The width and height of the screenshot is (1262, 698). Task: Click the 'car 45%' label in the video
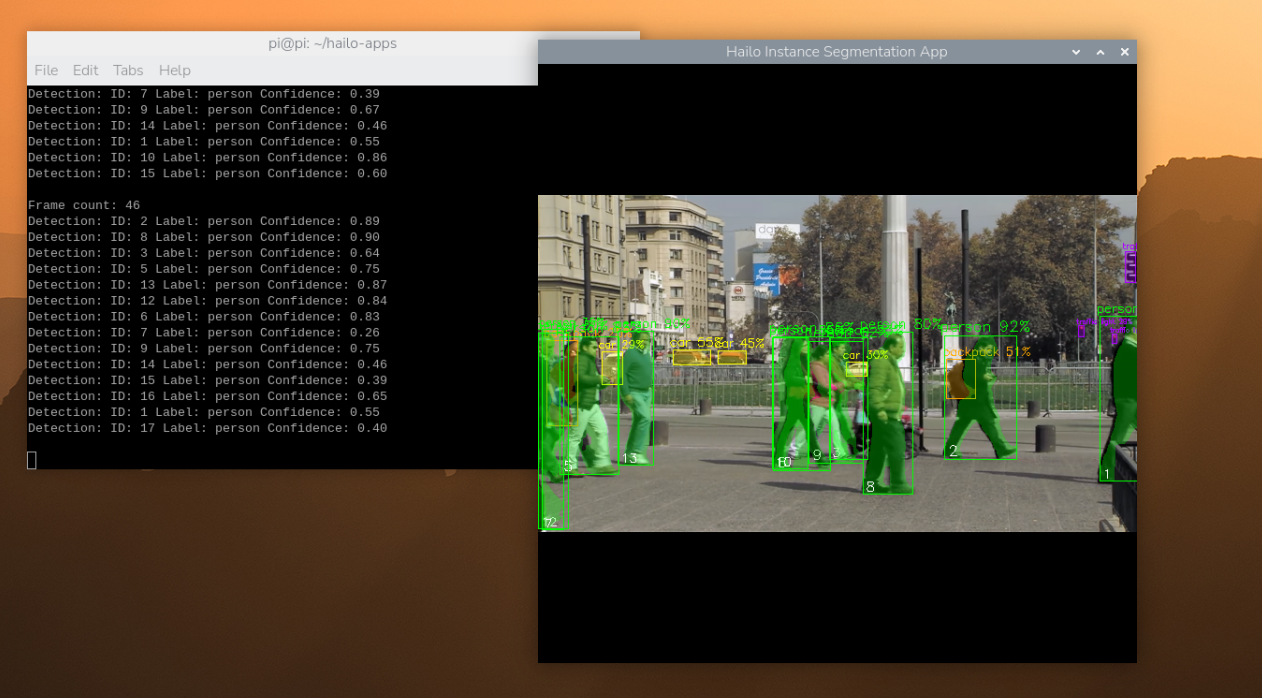[742, 343]
